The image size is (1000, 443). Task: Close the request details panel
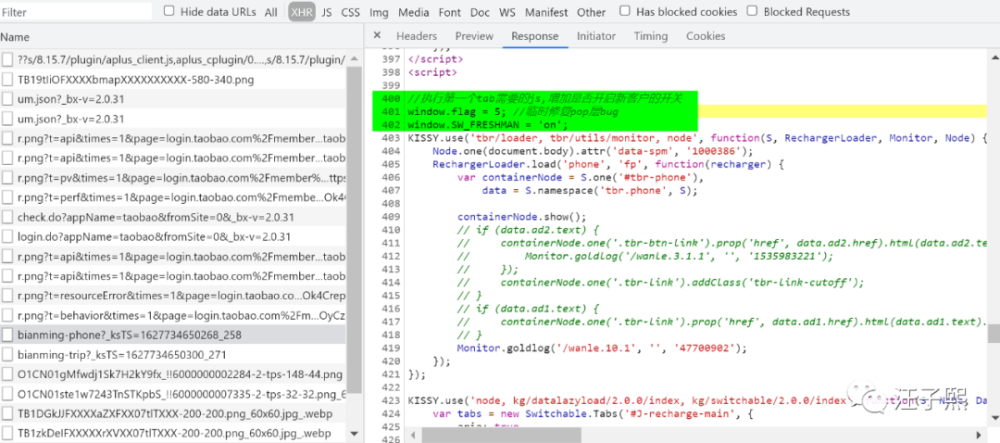click(377, 36)
